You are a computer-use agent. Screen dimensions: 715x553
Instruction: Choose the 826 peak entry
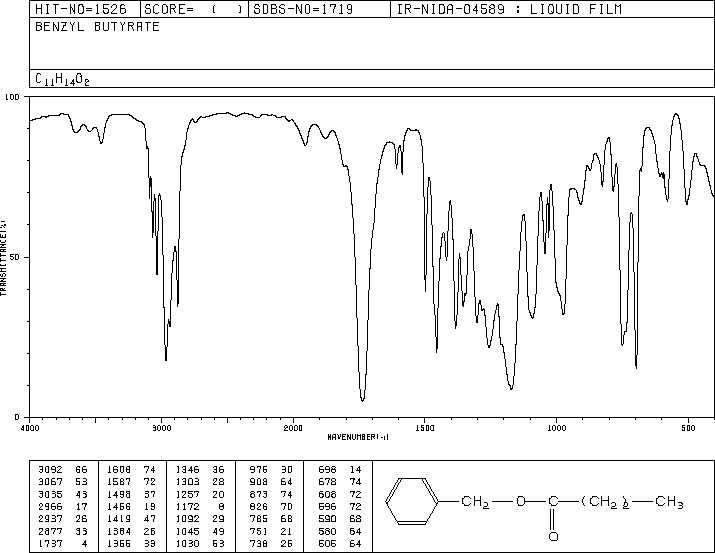click(x=271, y=506)
